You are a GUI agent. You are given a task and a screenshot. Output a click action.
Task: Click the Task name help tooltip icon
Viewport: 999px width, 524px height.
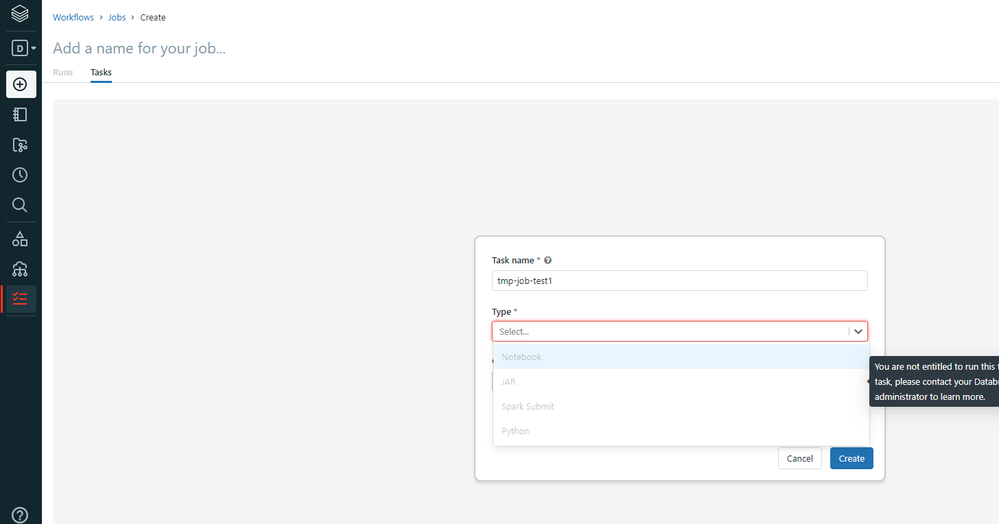click(x=548, y=260)
